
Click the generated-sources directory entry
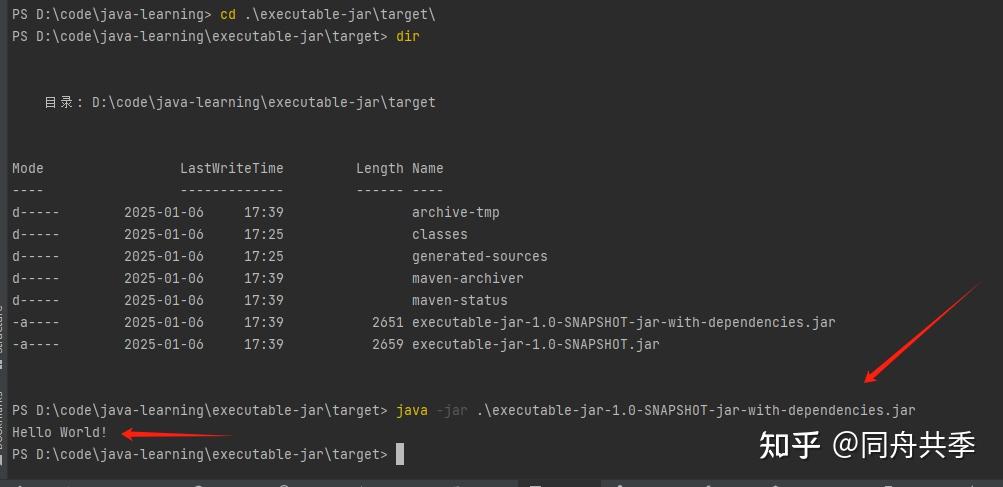pos(479,256)
